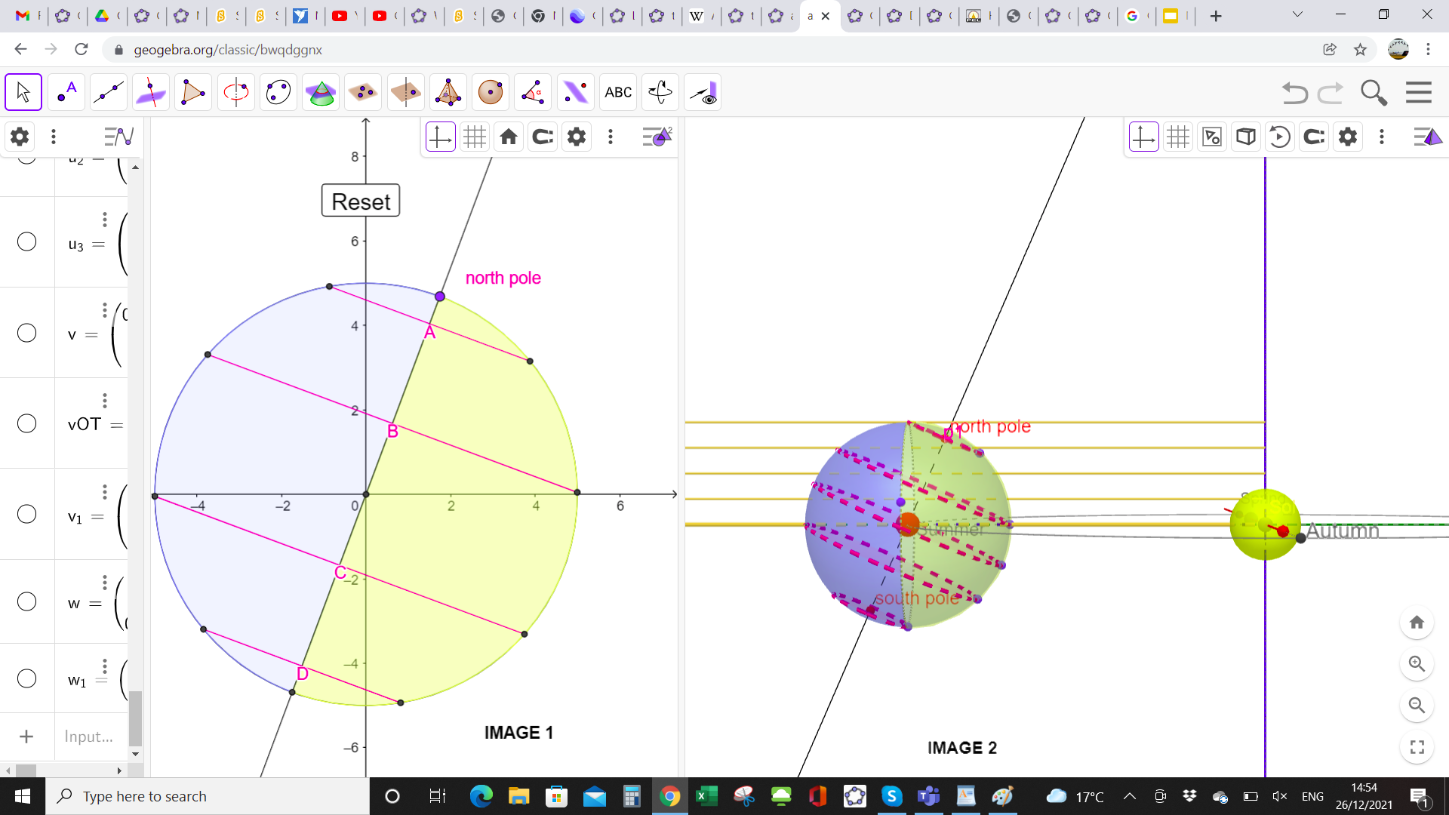
Task: Undo the last action
Action: [1295, 93]
